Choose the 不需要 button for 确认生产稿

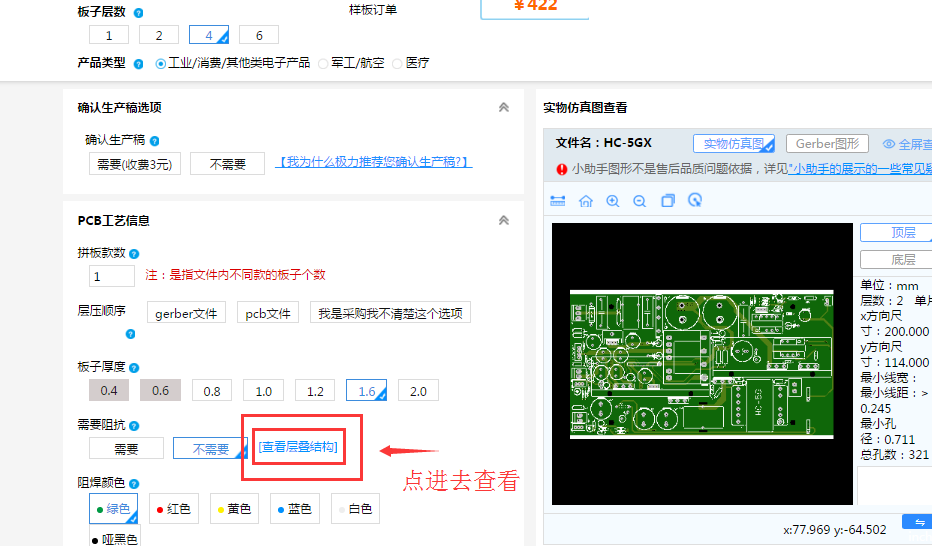[228, 164]
